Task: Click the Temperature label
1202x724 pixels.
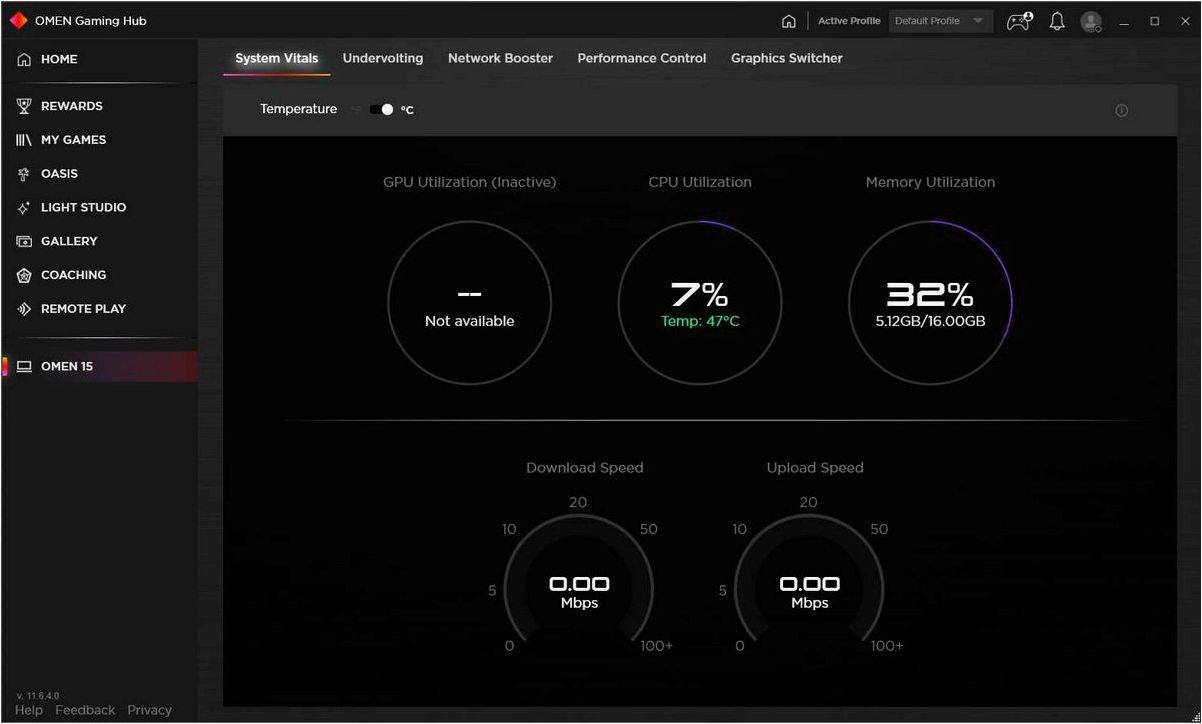Action: click(299, 109)
